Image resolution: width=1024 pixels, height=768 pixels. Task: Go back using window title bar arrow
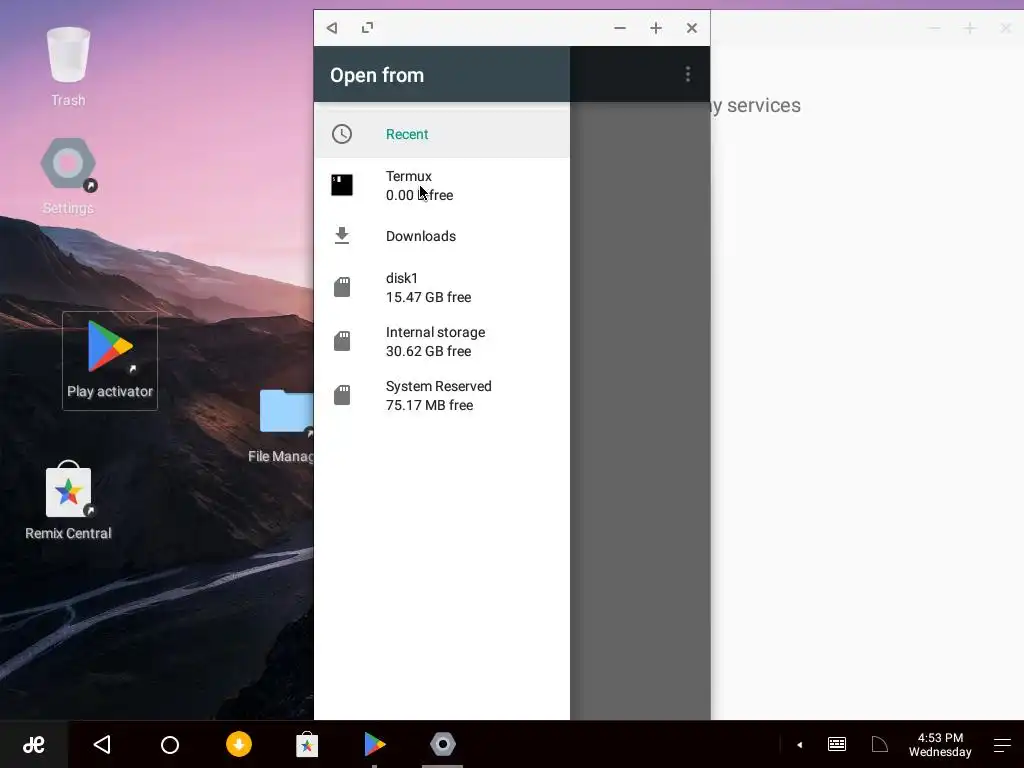332,28
